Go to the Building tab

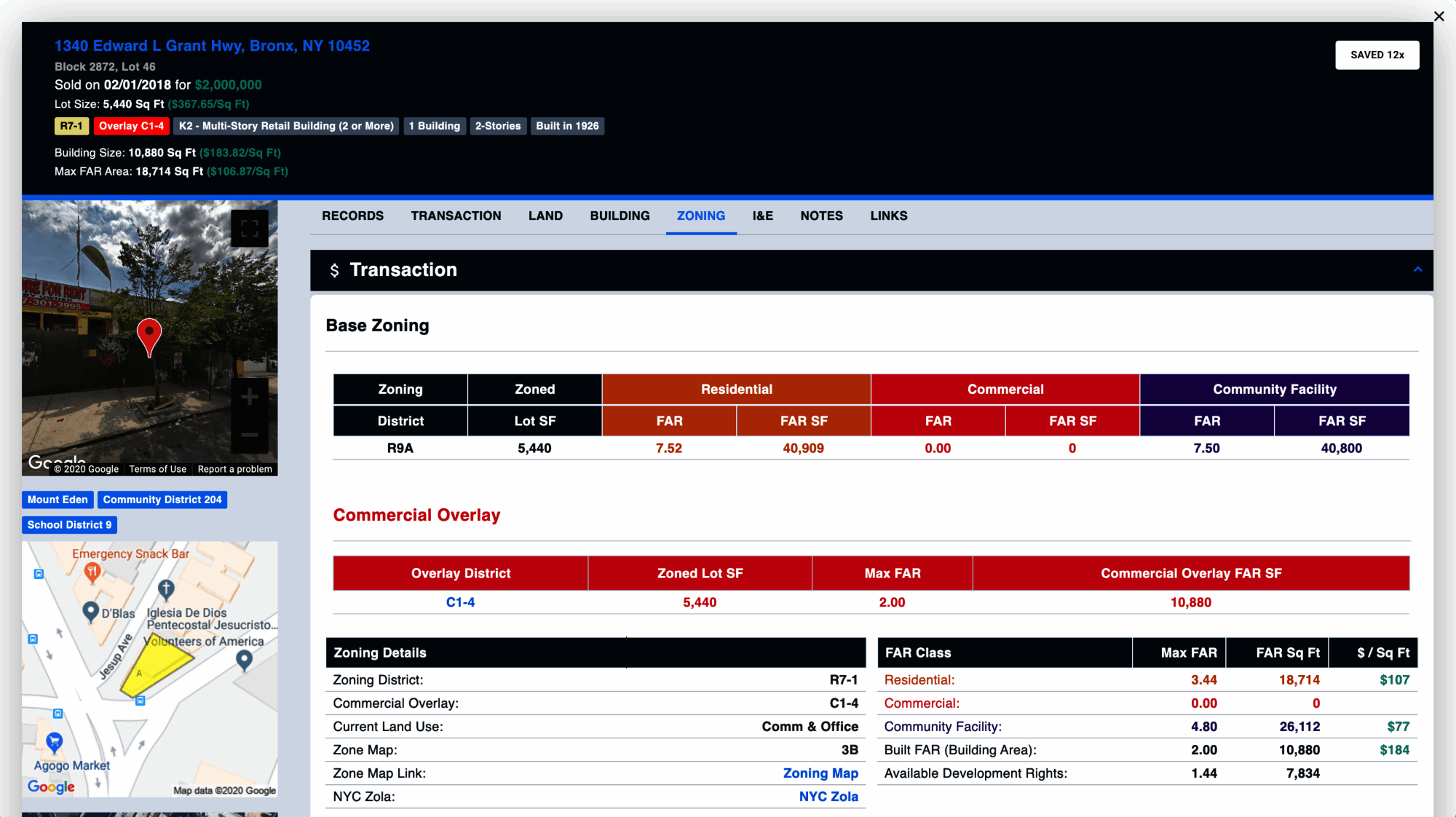pyautogui.click(x=620, y=216)
